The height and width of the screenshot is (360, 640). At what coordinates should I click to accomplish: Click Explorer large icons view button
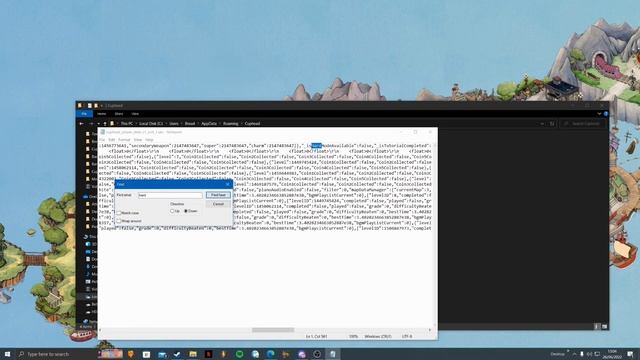pyautogui.click(x=604, y=327)
